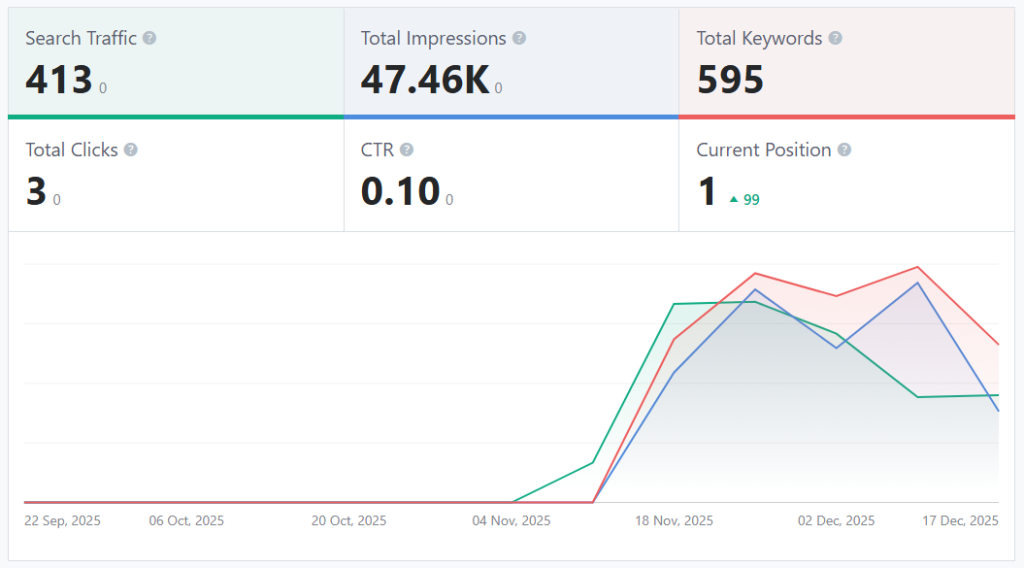Select the Total Impressions stat card

[511, 63]
